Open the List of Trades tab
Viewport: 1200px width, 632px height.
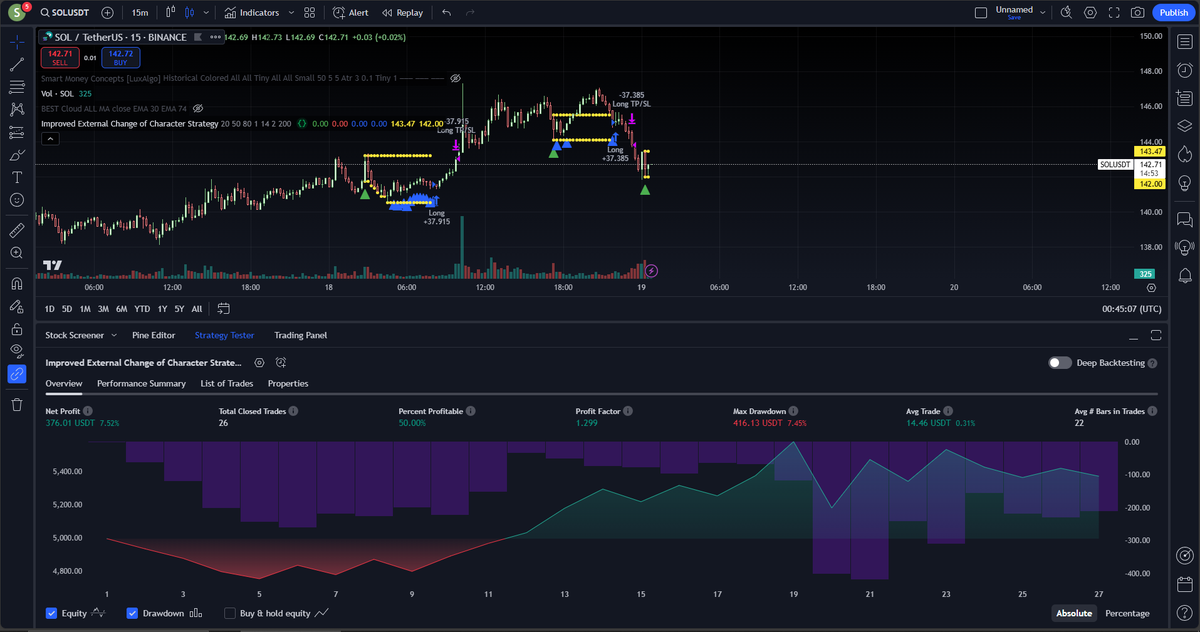pyautogui.click(x=227, y=383)
